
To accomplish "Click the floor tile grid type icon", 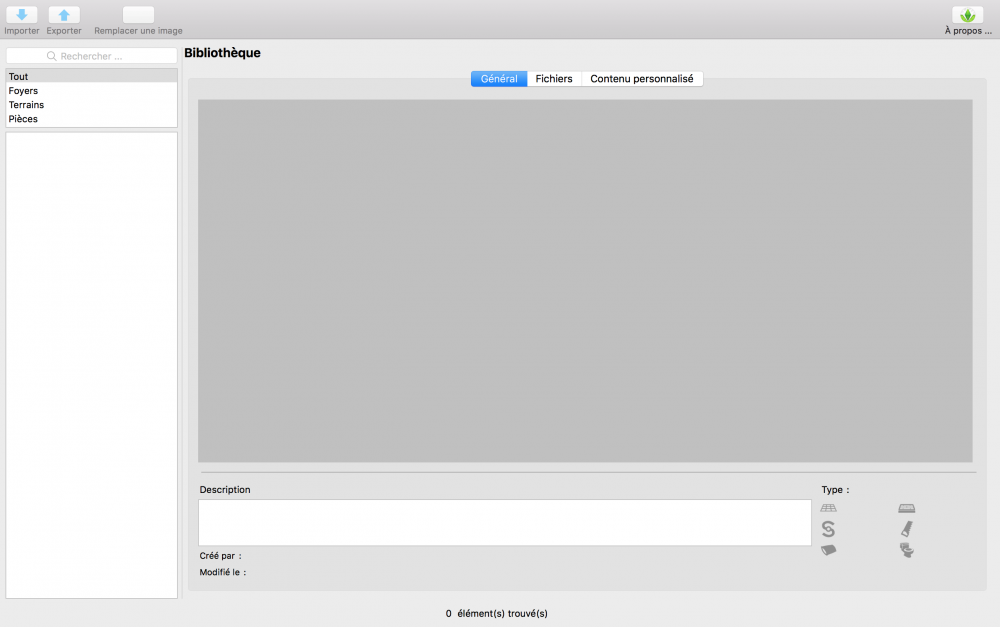I will tap(828, 508).
